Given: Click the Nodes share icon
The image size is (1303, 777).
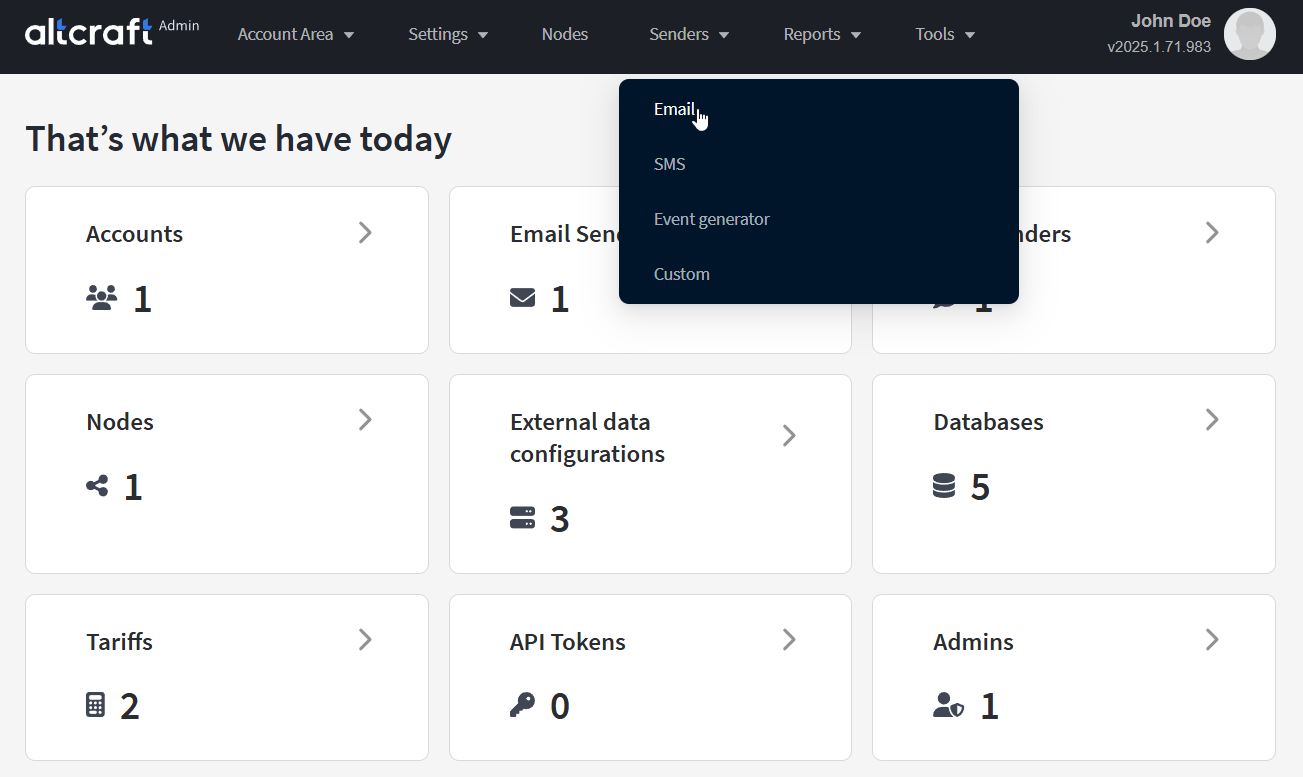Looking at the screenshot, I should (x=97, y=487).
